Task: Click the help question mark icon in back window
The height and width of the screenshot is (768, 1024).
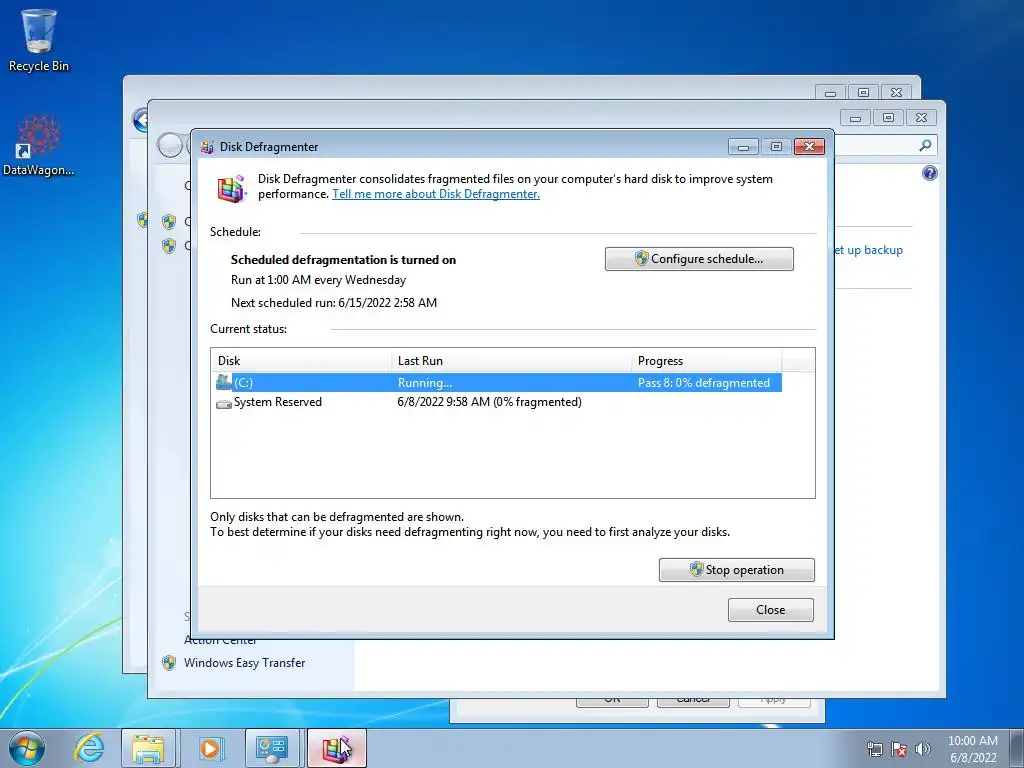Action: coord(929,173)
